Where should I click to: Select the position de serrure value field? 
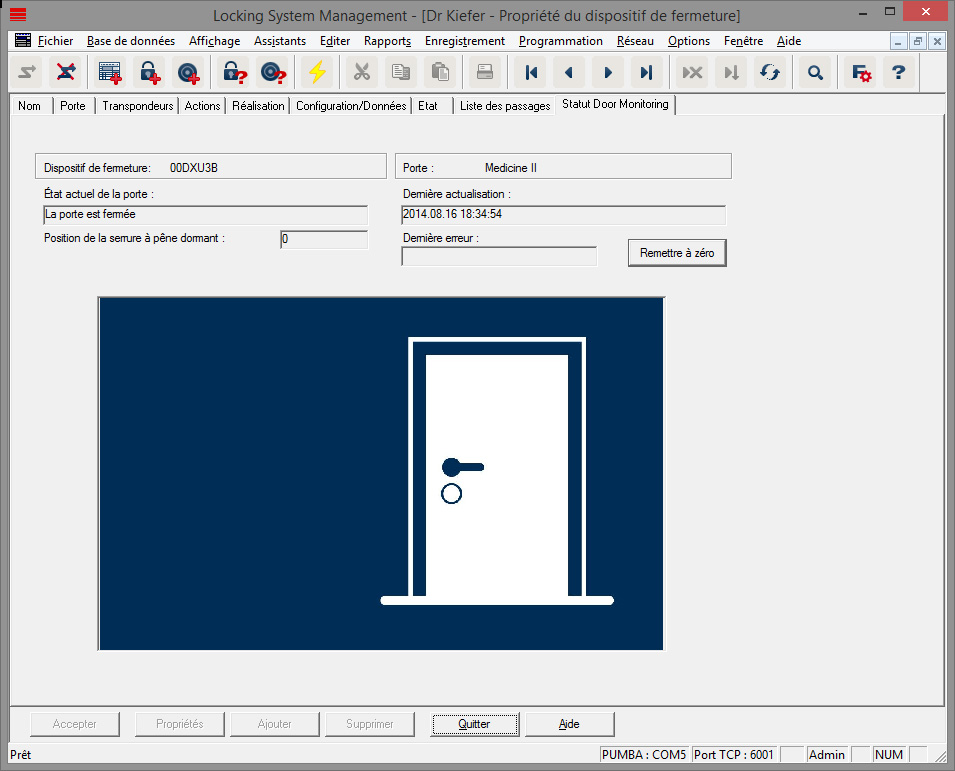pyautogui.click(x=323, y=239)
